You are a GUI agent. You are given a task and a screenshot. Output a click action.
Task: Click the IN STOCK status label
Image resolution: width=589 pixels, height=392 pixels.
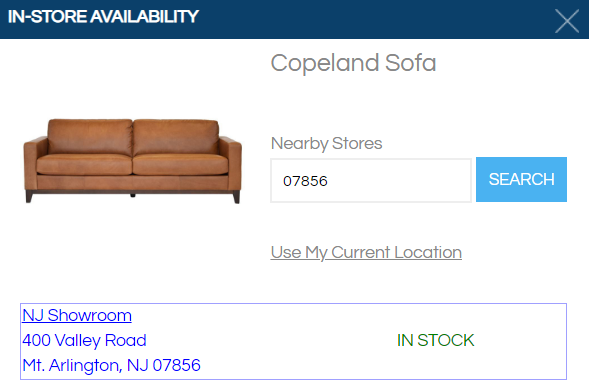(435, 340)
